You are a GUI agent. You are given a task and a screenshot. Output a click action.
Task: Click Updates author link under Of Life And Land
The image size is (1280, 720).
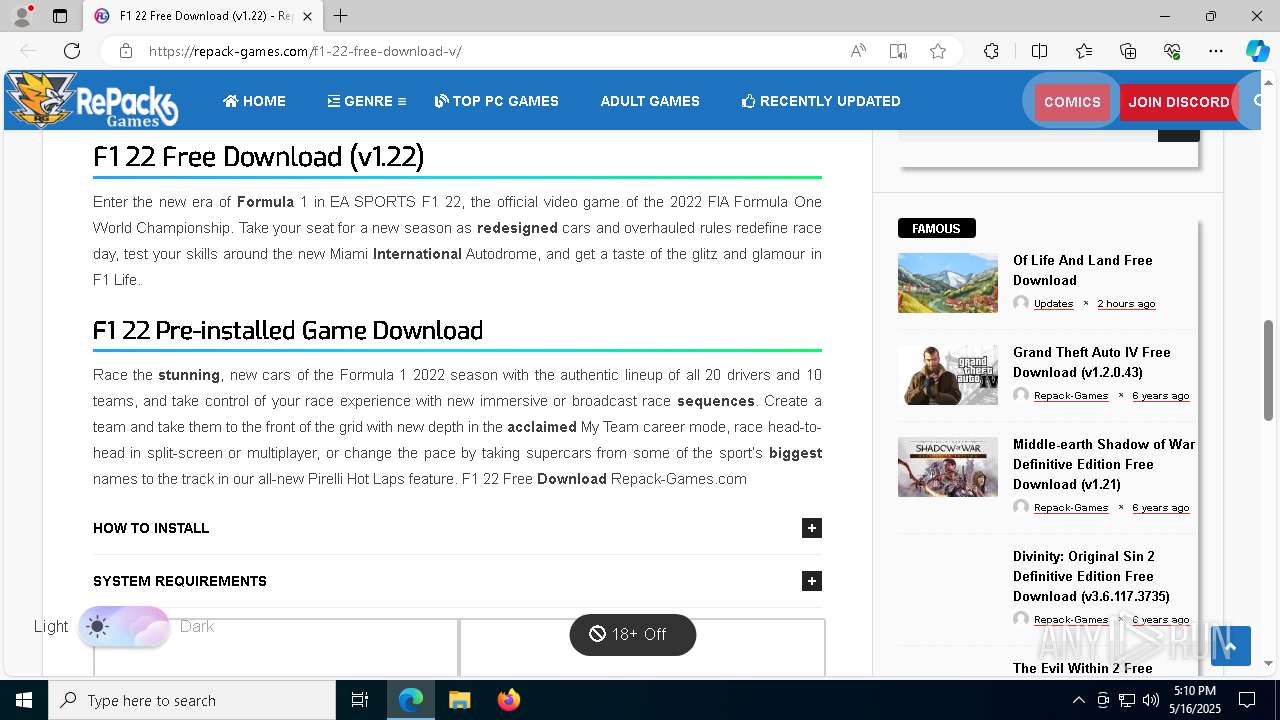[x=1053, y=303]
